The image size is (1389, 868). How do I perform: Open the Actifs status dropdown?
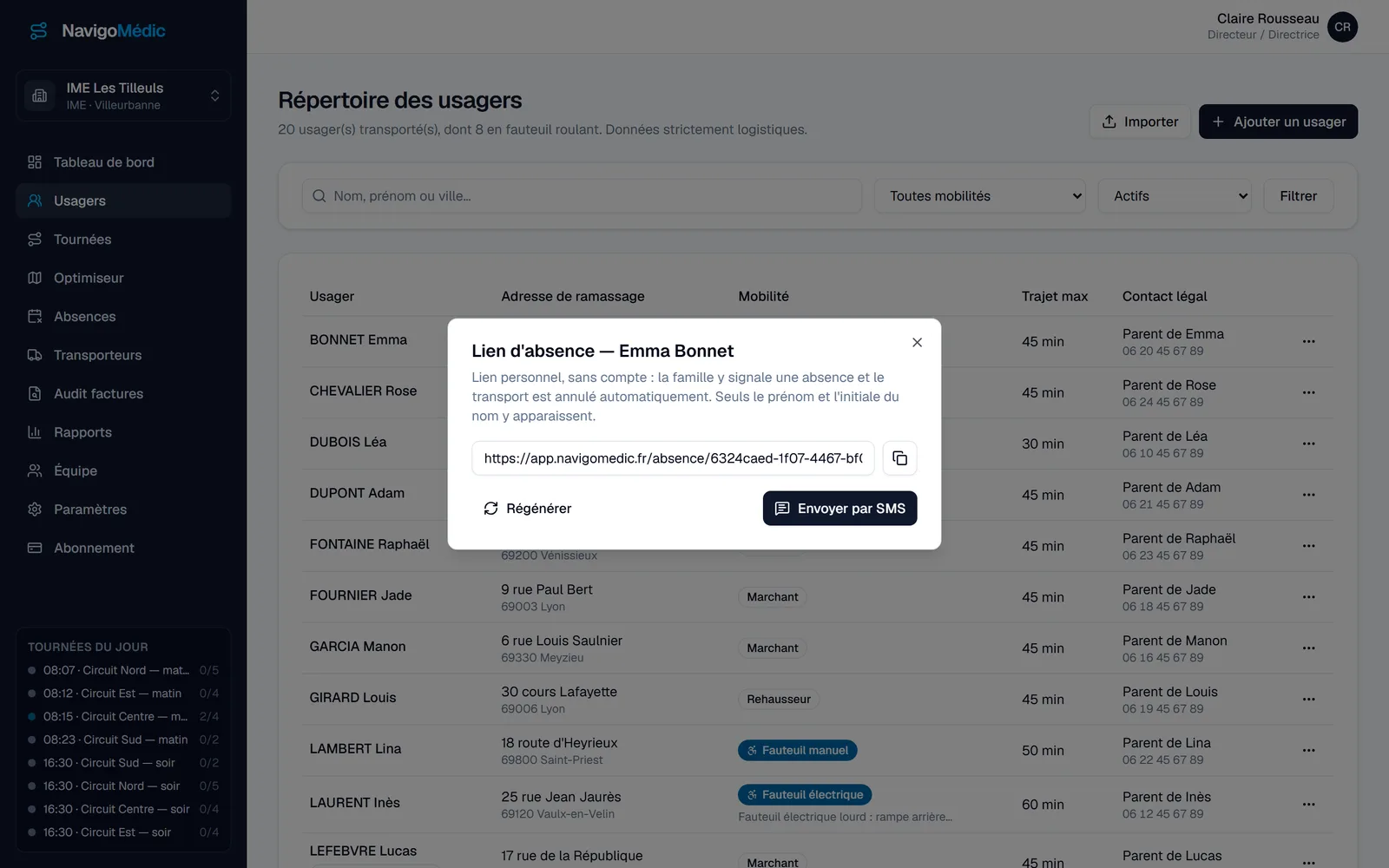(1175, 196)
